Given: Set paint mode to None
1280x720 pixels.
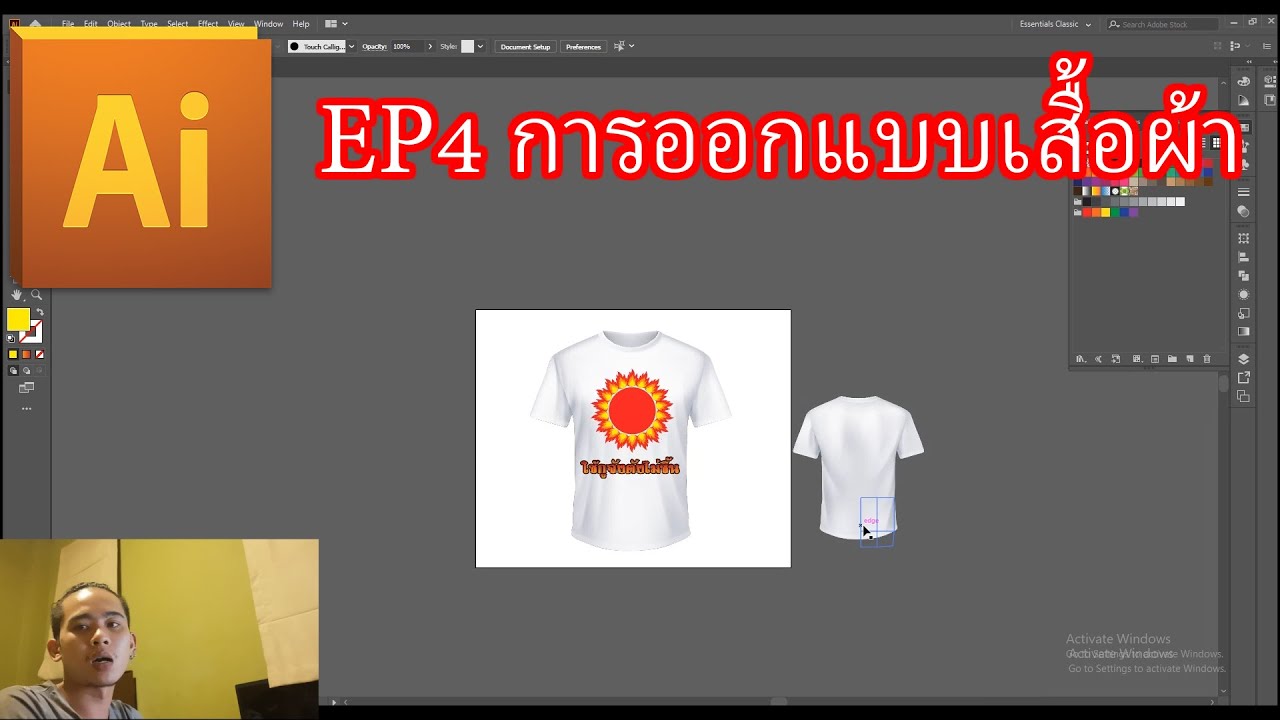Looking at the screenshot, I should point(40,354).
